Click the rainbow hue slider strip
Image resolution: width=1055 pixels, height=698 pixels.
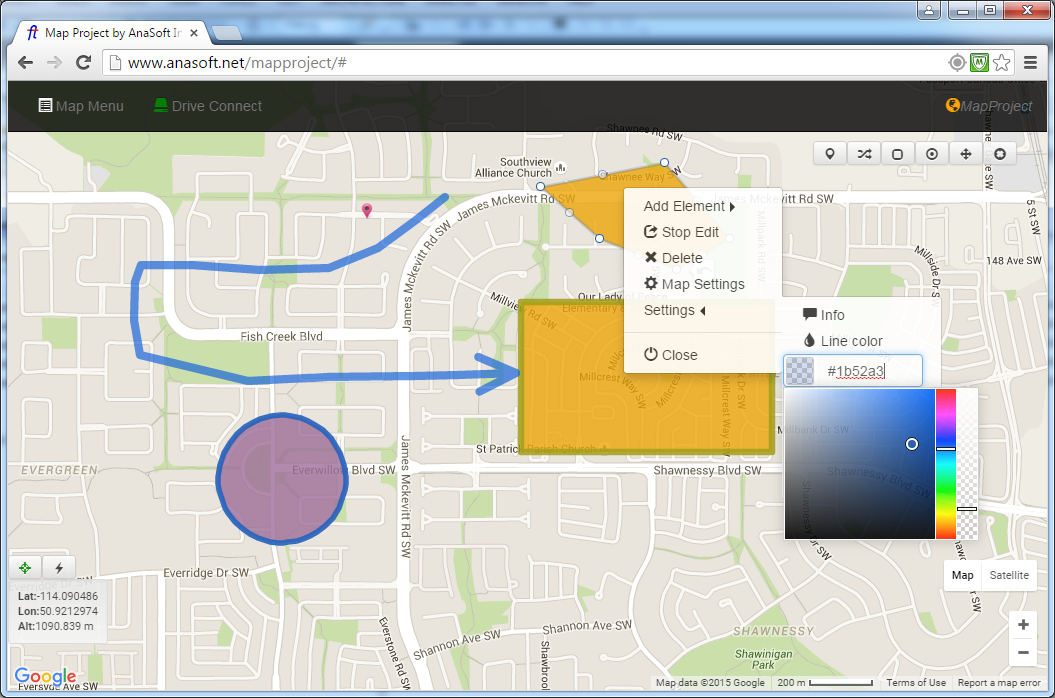pos(945,464)
